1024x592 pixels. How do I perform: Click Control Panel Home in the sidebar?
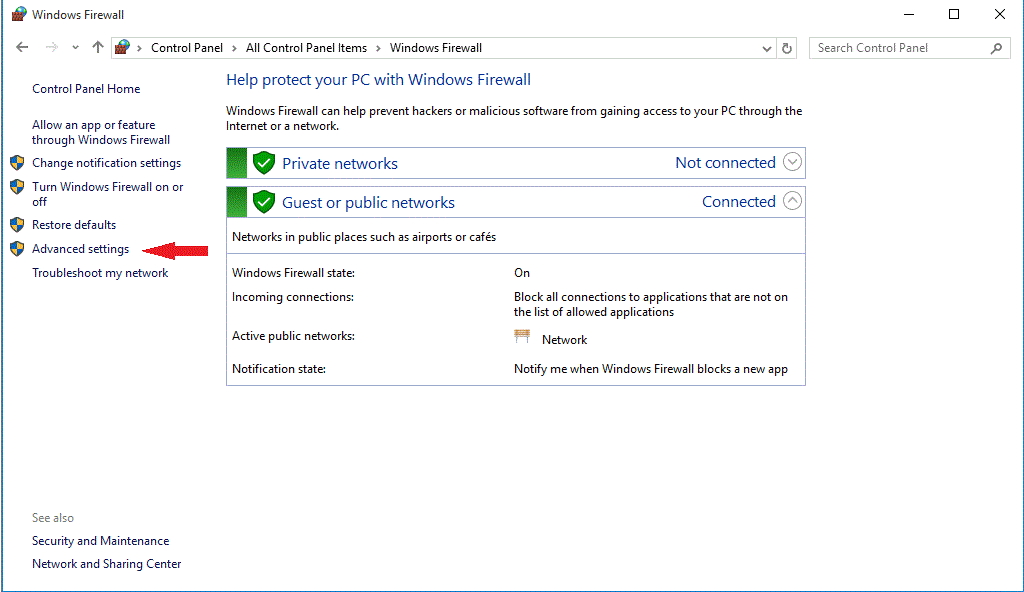[86, 88]
